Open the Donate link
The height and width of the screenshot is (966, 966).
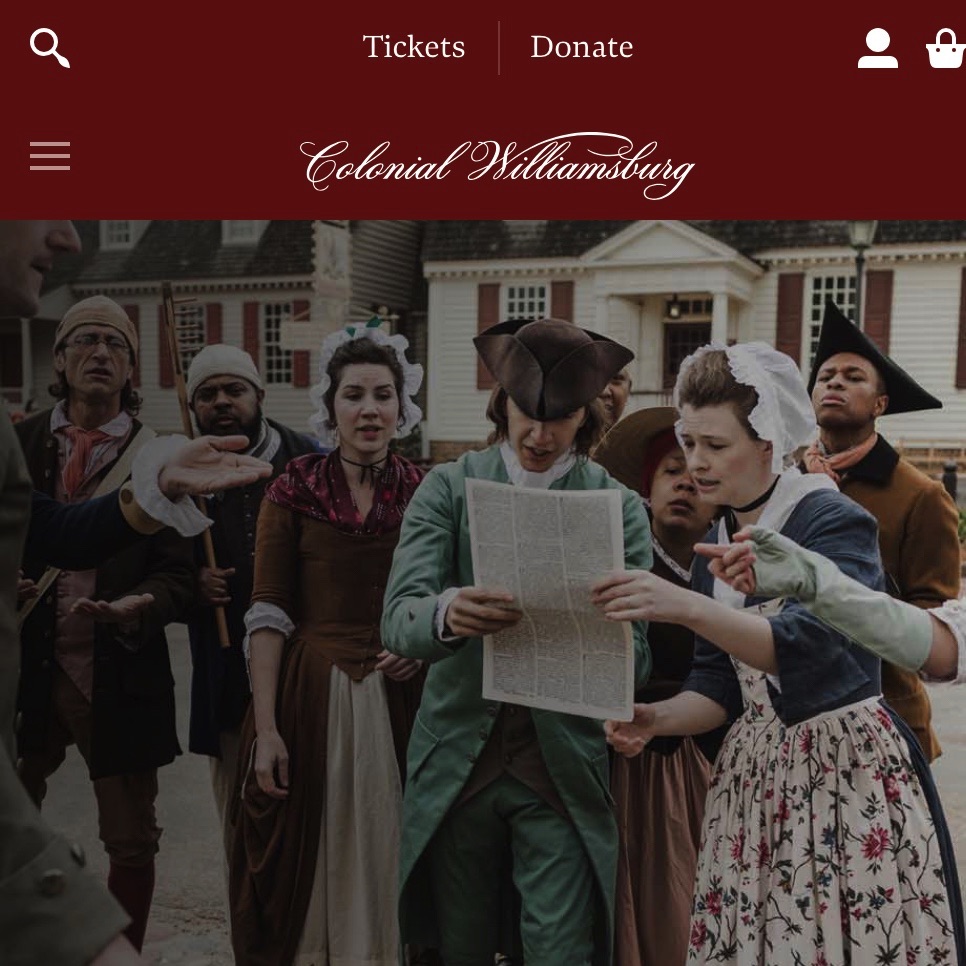pyautogui.click(x=582, y=47)
